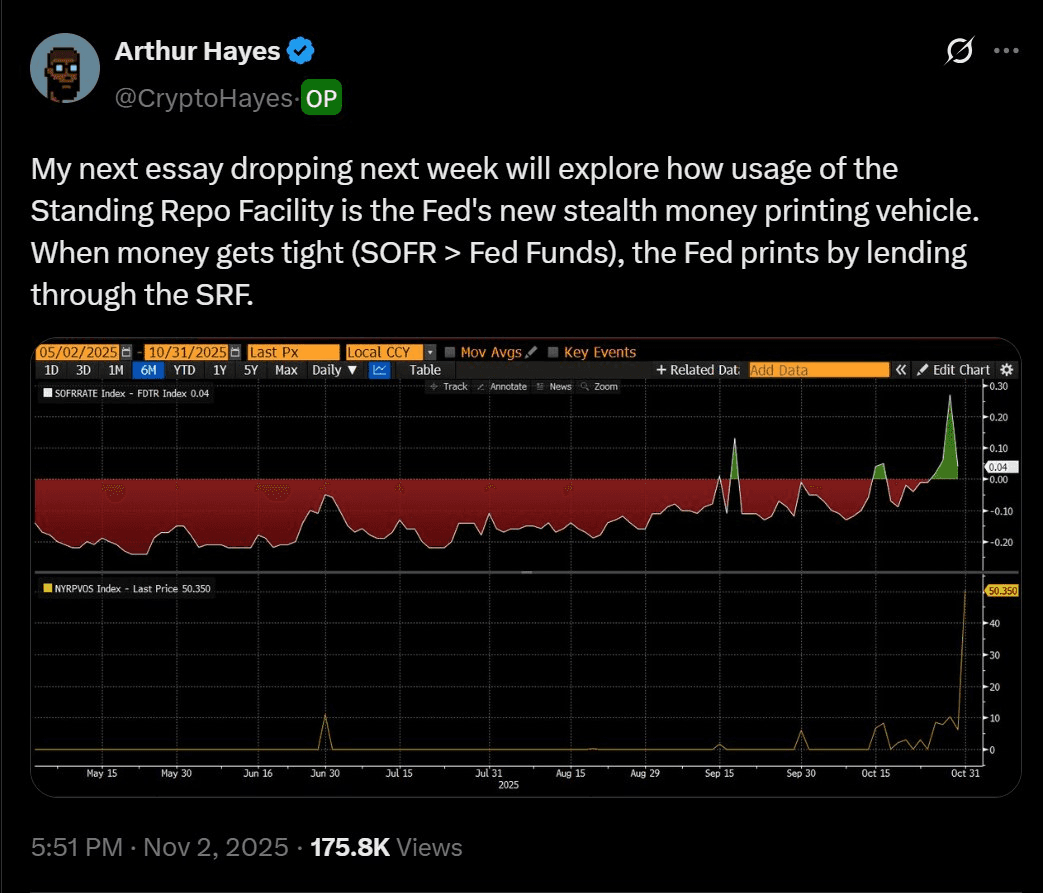Toggle the Mov Avgs checkbox

click(449, 352)
